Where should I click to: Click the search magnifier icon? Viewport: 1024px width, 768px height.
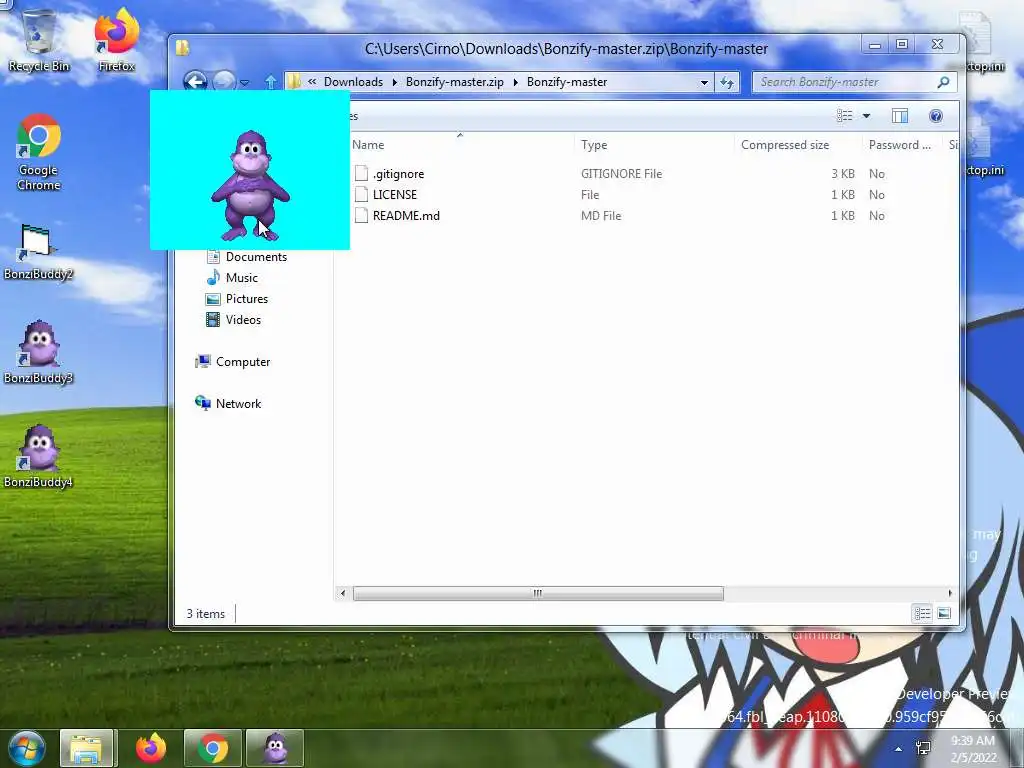coord(943,82)
